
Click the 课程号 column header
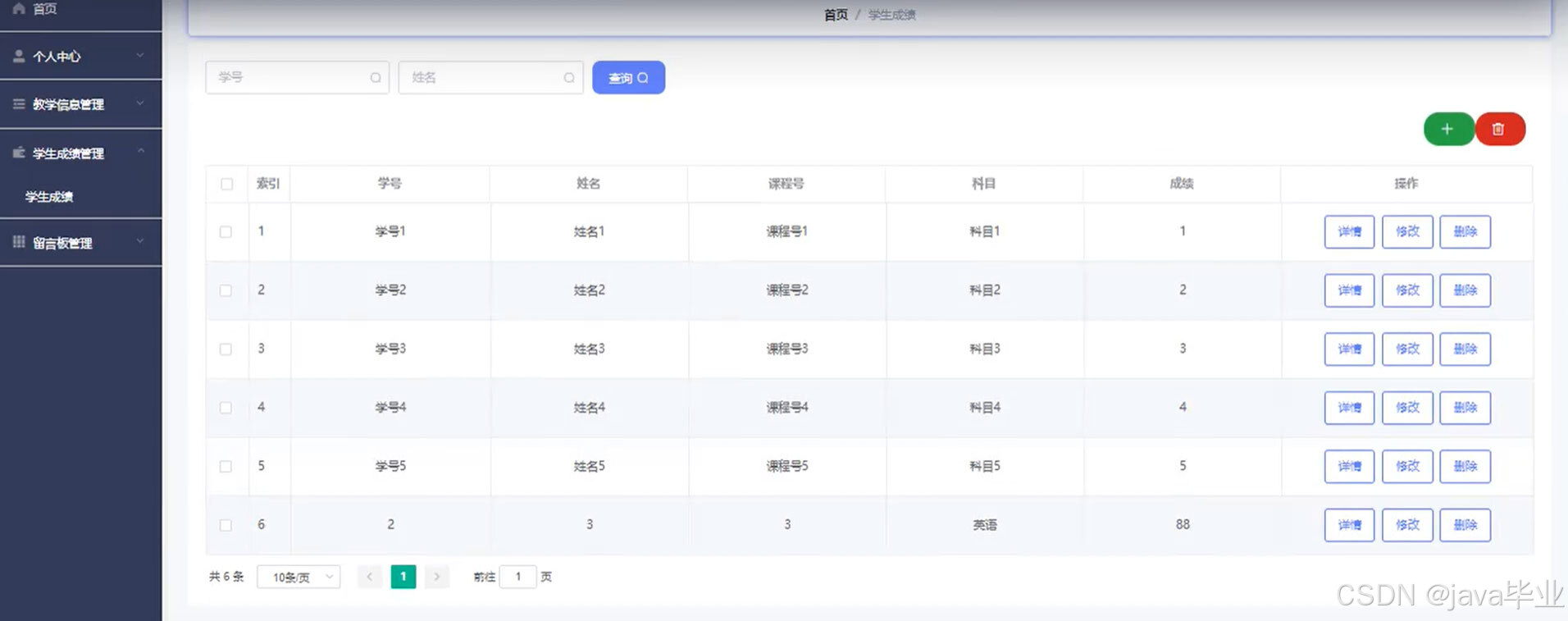[786, 184]
